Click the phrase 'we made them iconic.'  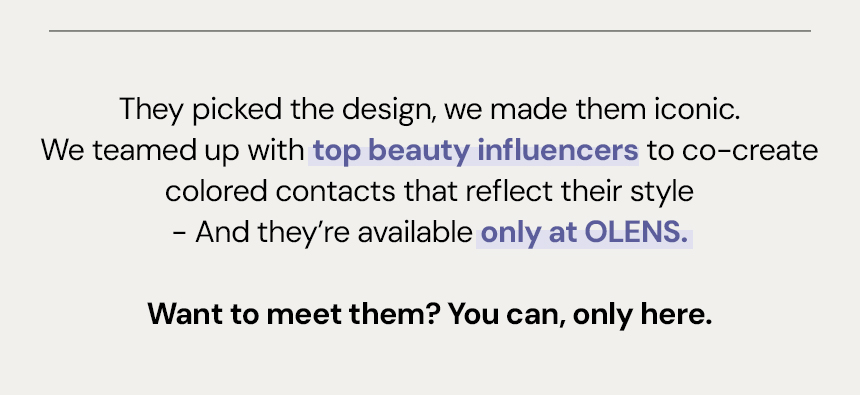(x=592, y=109)
